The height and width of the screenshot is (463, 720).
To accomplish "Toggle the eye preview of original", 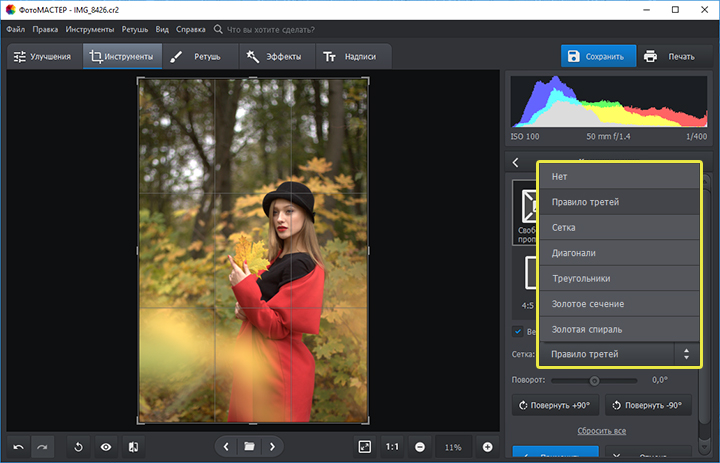I will click(105, 446).
